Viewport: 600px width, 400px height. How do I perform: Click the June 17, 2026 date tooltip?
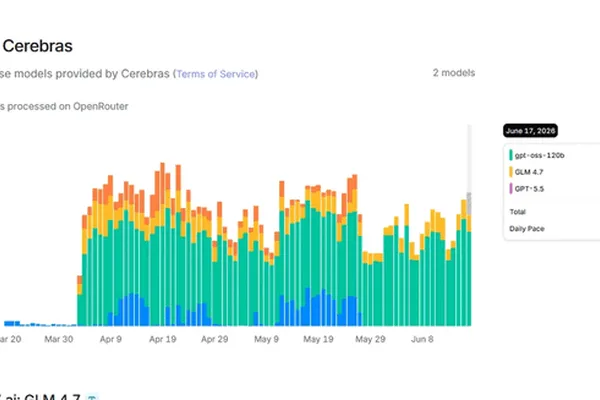(x=530, y=131)
